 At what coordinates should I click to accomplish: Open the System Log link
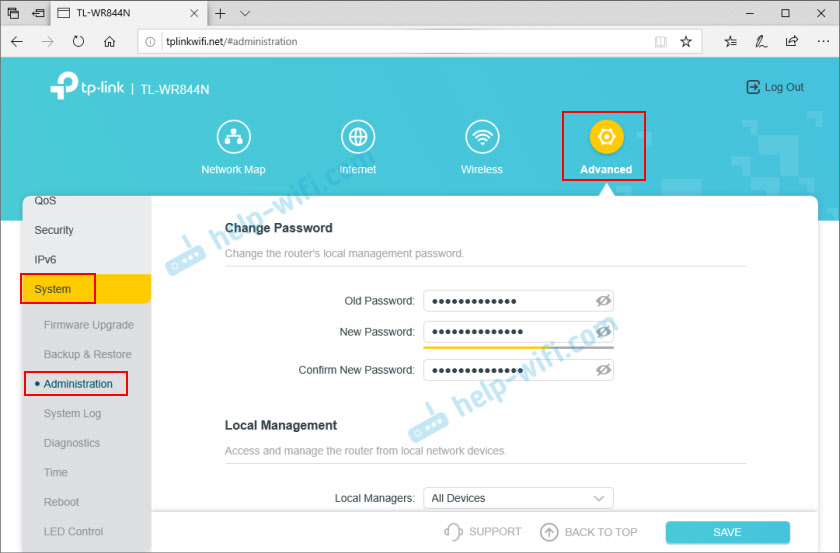[73, 413]
